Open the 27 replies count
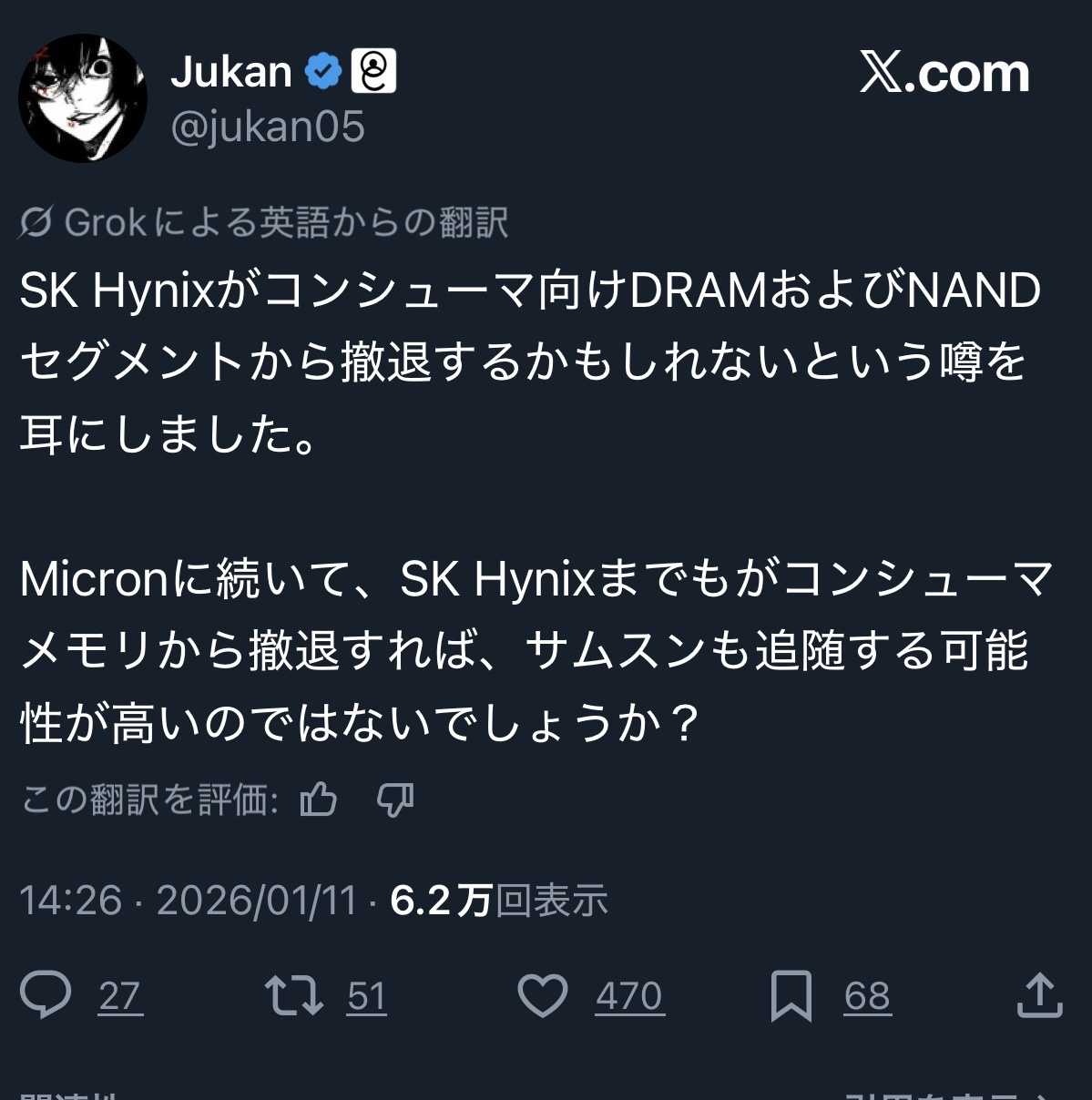 [120, 996]
